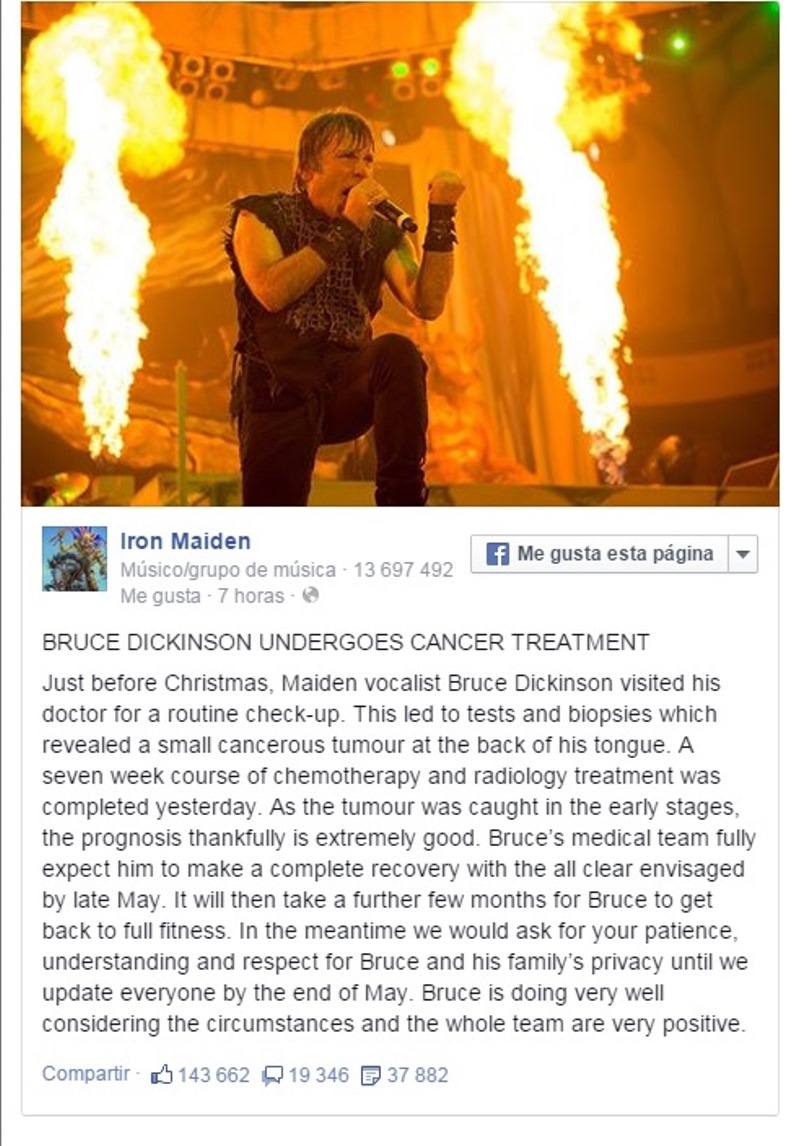Click the post body paragraph text

coord(399,854)
